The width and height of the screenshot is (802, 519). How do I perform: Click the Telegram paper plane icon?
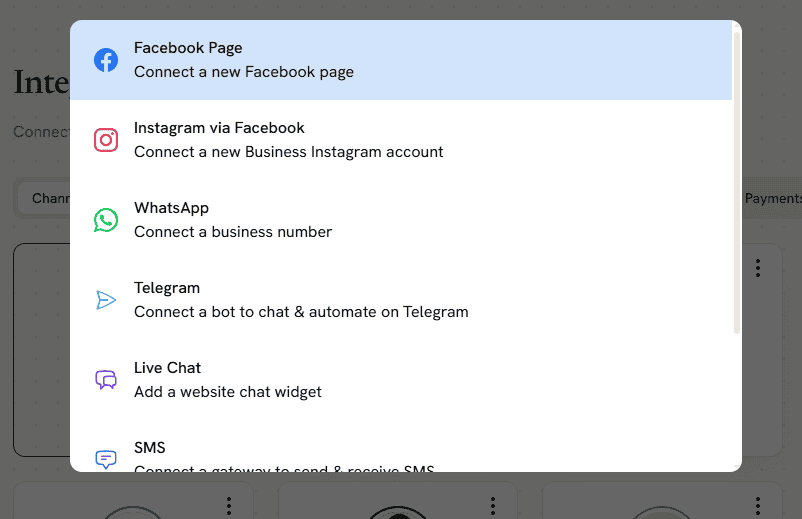[x=106, y=300]
